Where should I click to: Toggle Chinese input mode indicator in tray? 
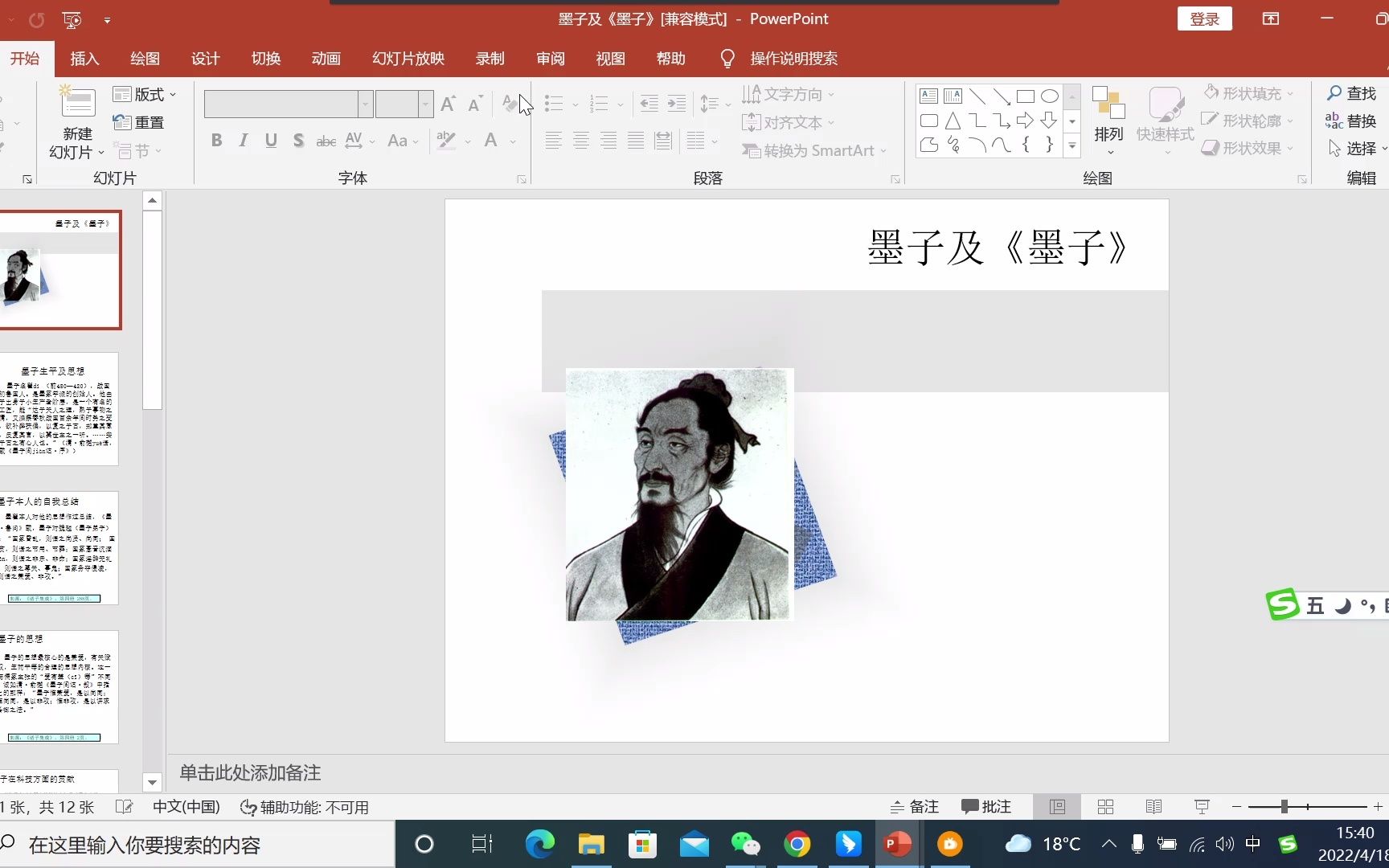[1252, 844]
